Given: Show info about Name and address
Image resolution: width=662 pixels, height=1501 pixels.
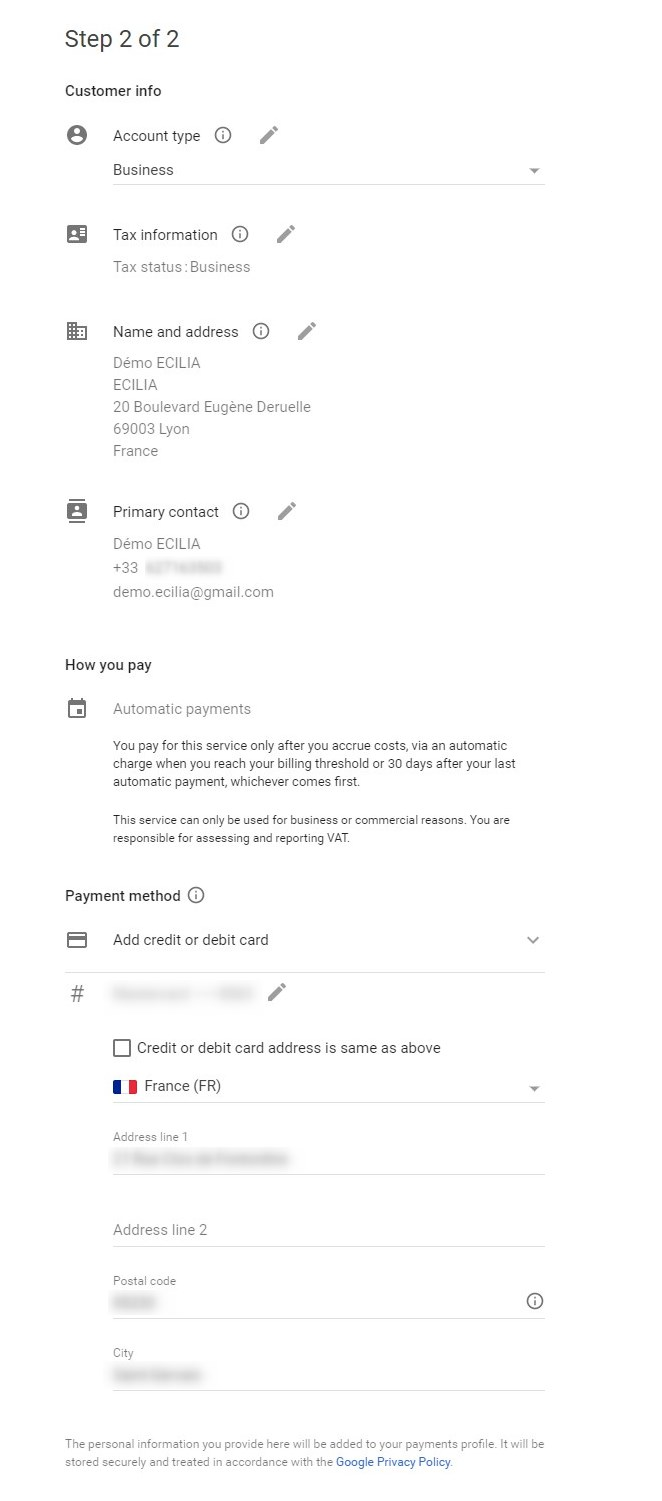Looking at the screenshot, I should [x=261, y=331].
